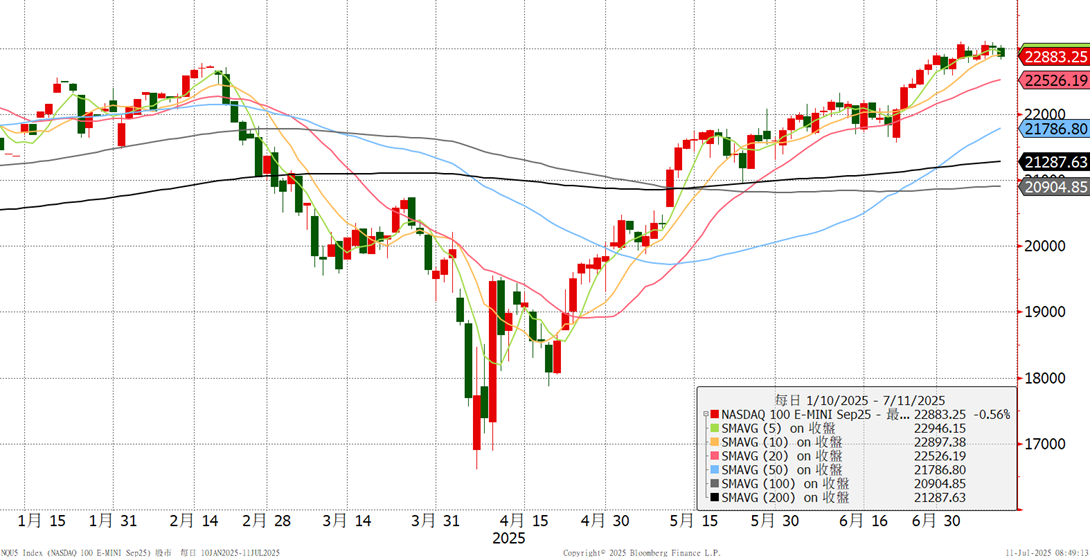
Task: Click the red 22883.25 price tag on axis
Action: [x=1055, y=56]
